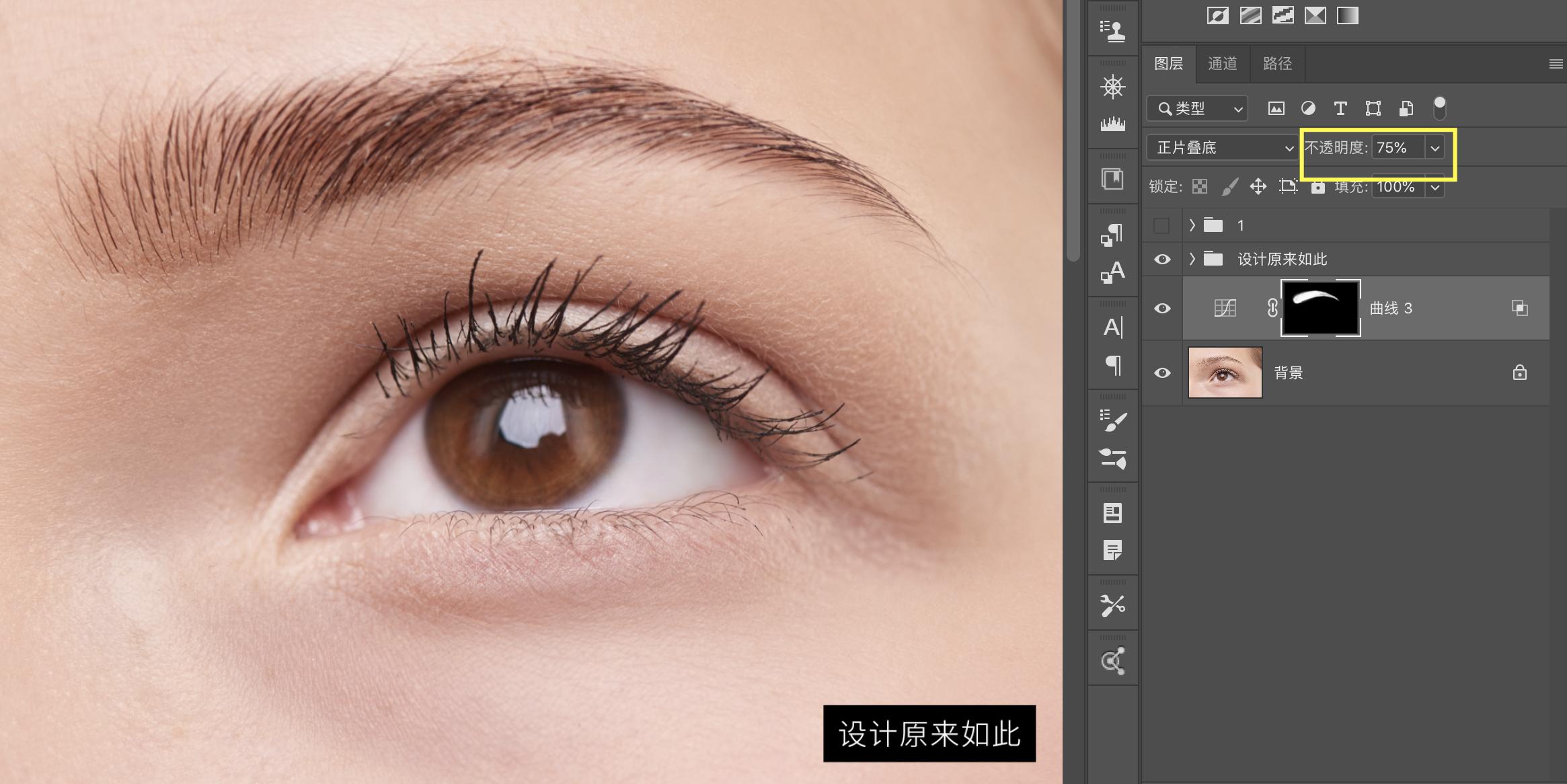Toggle layer filtering switch on or off
The height and width of the screenshot is (784, 1567).
1439,108
